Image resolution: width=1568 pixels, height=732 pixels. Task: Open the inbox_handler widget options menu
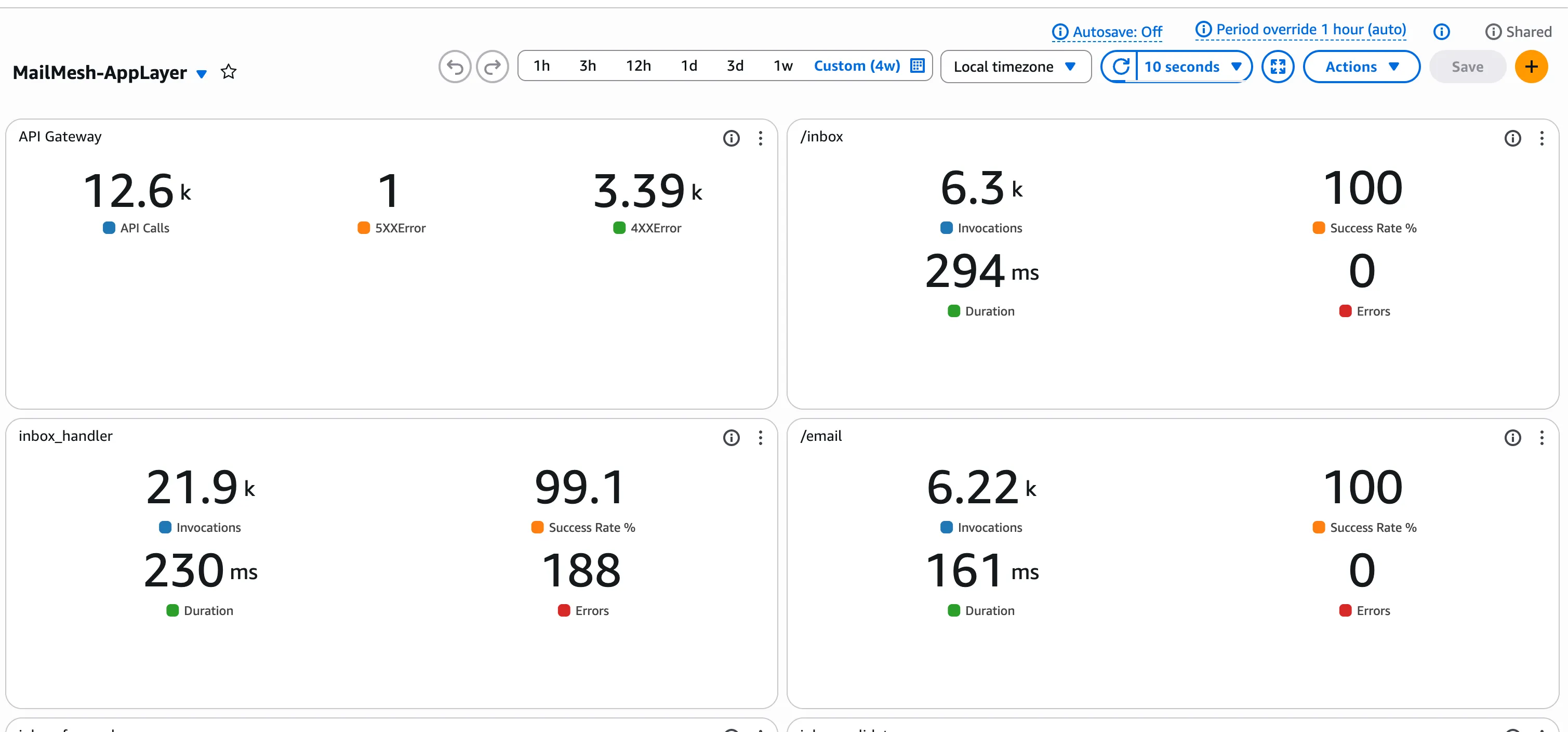pos(760,438)
